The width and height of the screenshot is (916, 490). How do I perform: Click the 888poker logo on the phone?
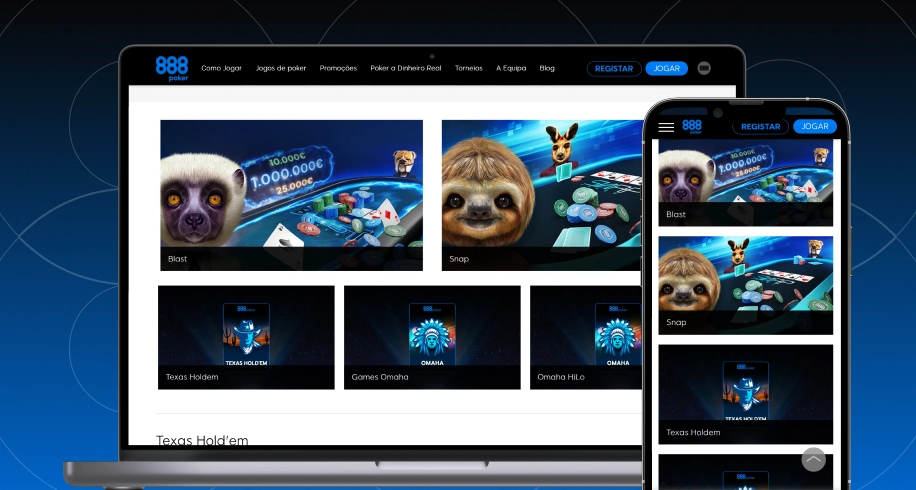tap(692, 127)
